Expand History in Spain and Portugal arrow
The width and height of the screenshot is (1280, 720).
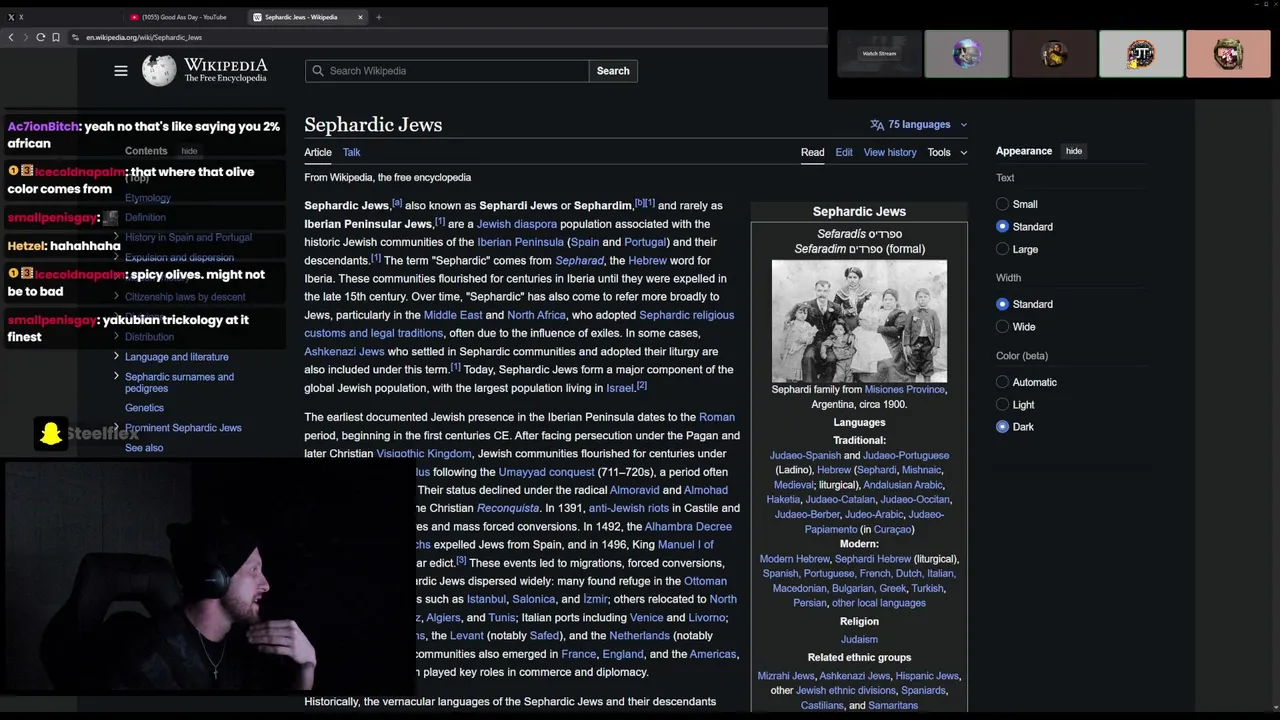click(x=116, y=237)
